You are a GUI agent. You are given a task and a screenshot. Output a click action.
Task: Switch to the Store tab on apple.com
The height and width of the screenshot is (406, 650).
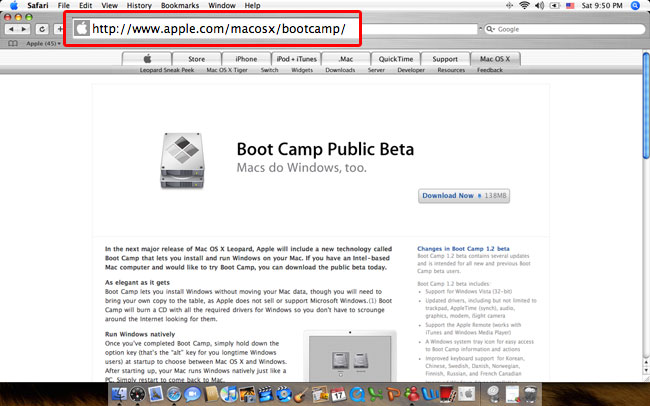tap(196, 59)
